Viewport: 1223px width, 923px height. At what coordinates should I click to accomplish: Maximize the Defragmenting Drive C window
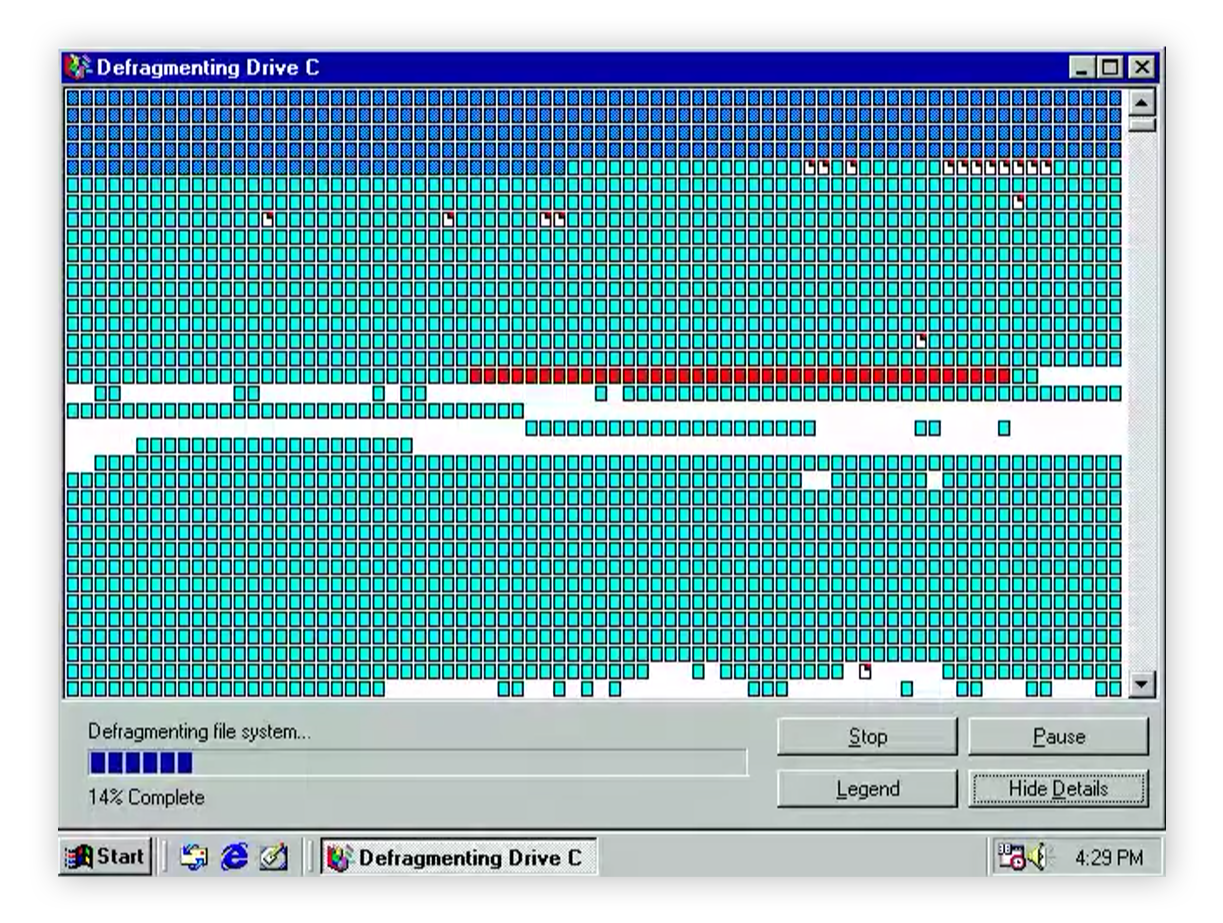tap(1110, 69)
